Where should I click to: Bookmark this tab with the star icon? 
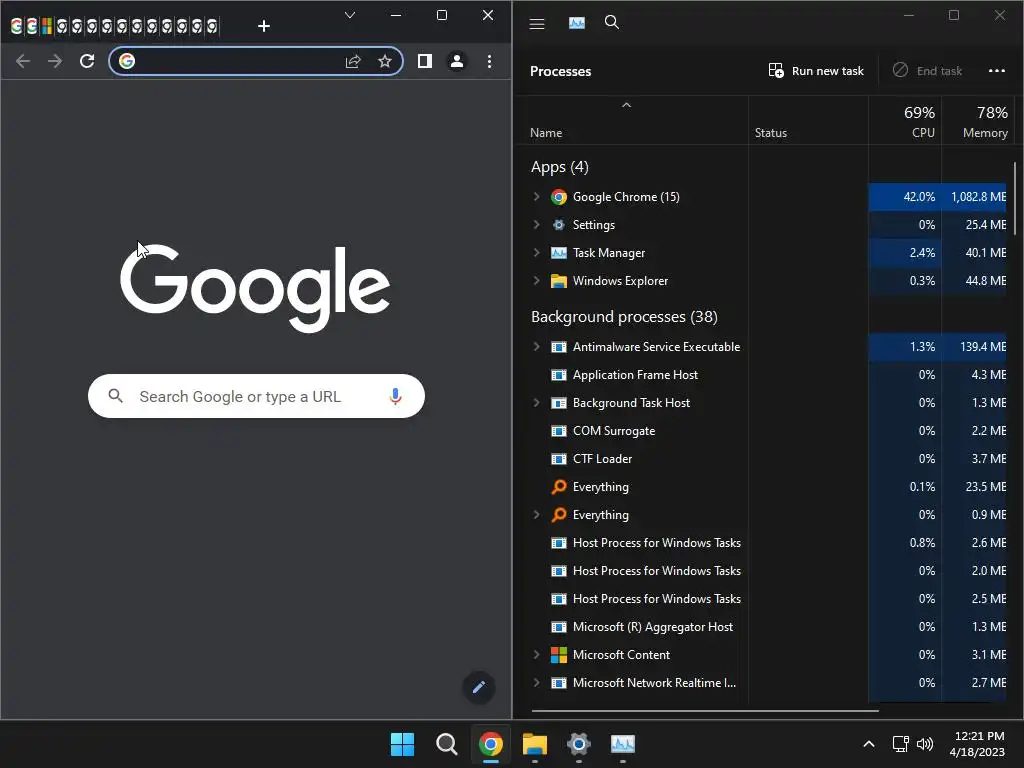pos(385,61)
